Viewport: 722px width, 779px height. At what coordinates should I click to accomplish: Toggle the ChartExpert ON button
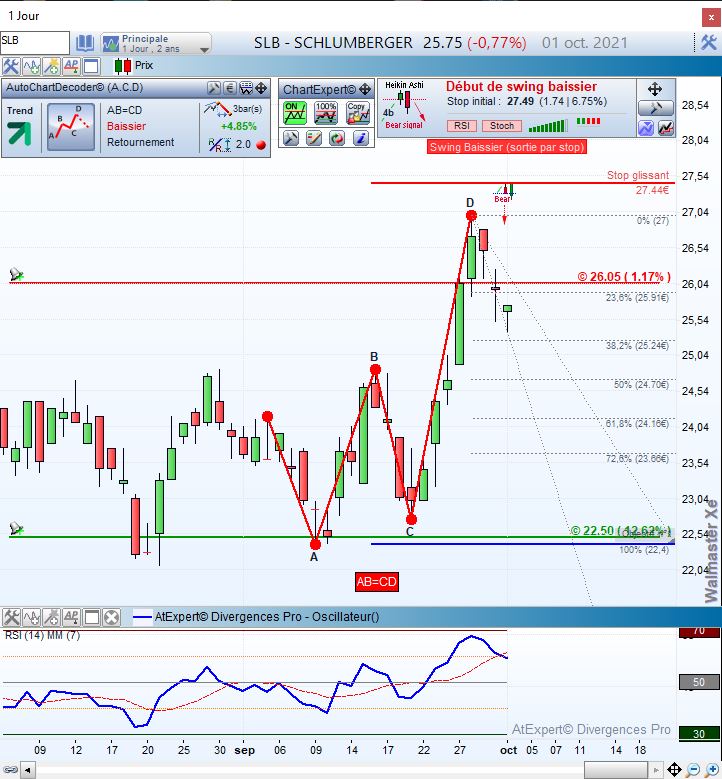pos(295,113)
